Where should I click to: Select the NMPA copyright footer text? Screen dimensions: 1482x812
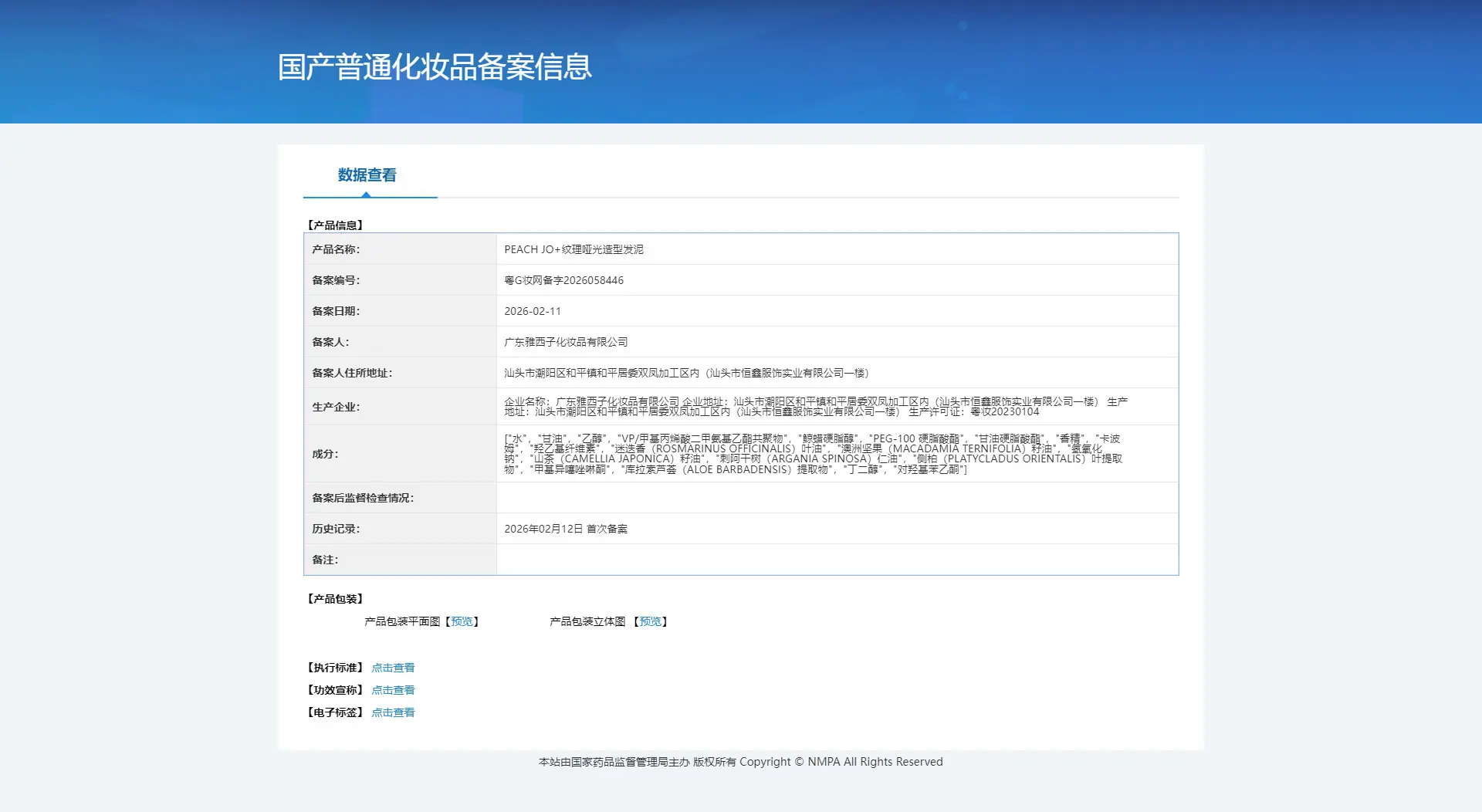[741, 762]
